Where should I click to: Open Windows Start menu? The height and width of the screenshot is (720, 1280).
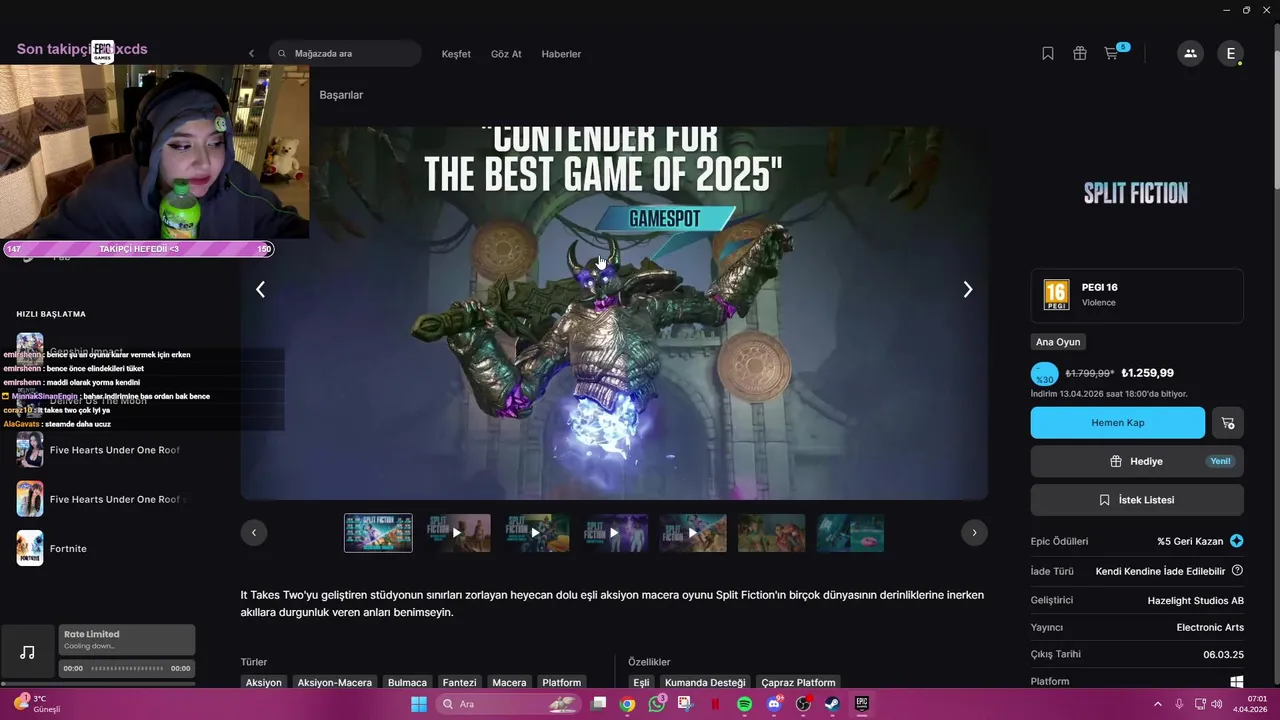tap(419, 704)
